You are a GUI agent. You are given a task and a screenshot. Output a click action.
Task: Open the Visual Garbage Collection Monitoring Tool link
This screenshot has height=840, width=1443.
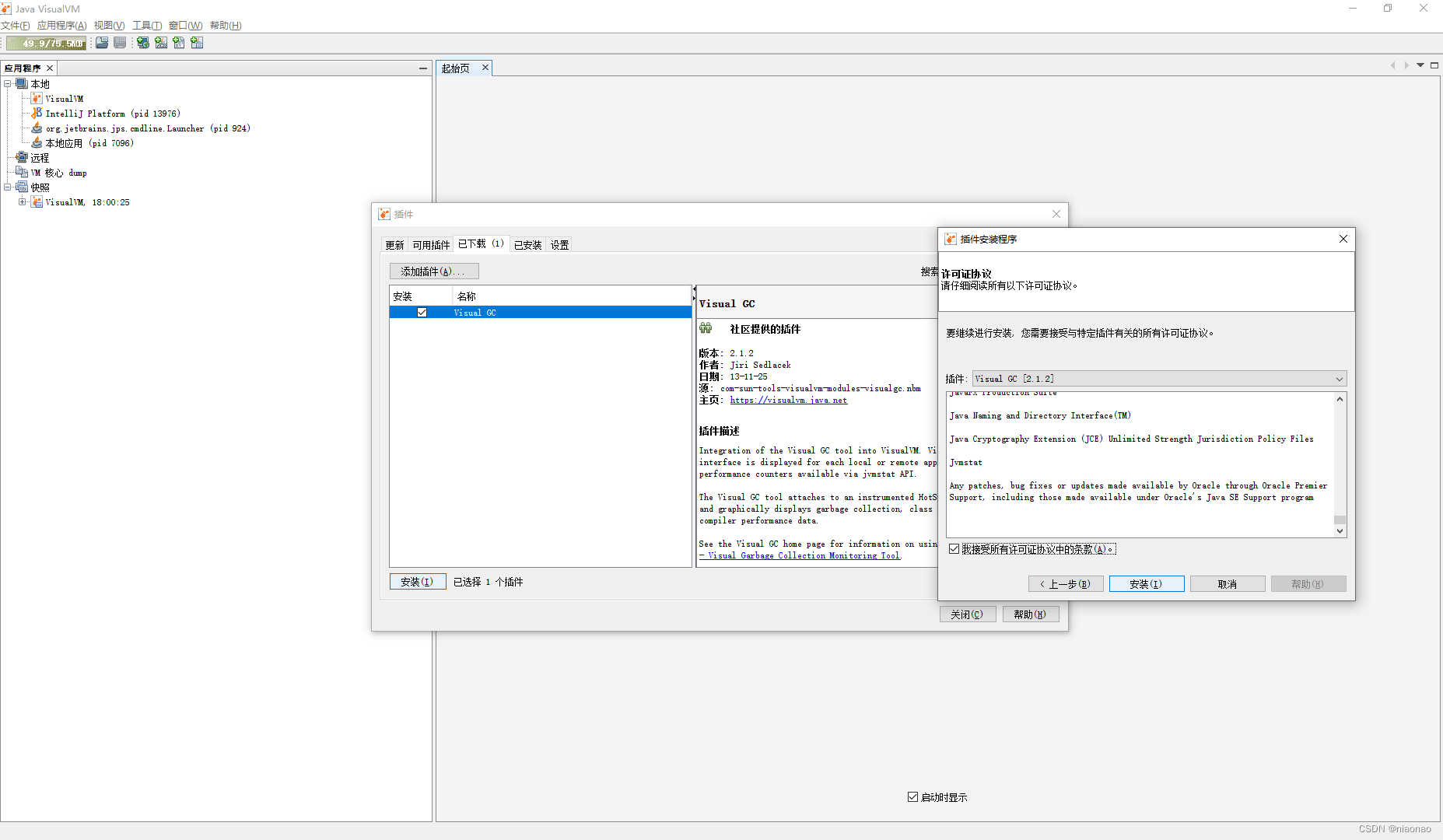[x=800, y=555]
